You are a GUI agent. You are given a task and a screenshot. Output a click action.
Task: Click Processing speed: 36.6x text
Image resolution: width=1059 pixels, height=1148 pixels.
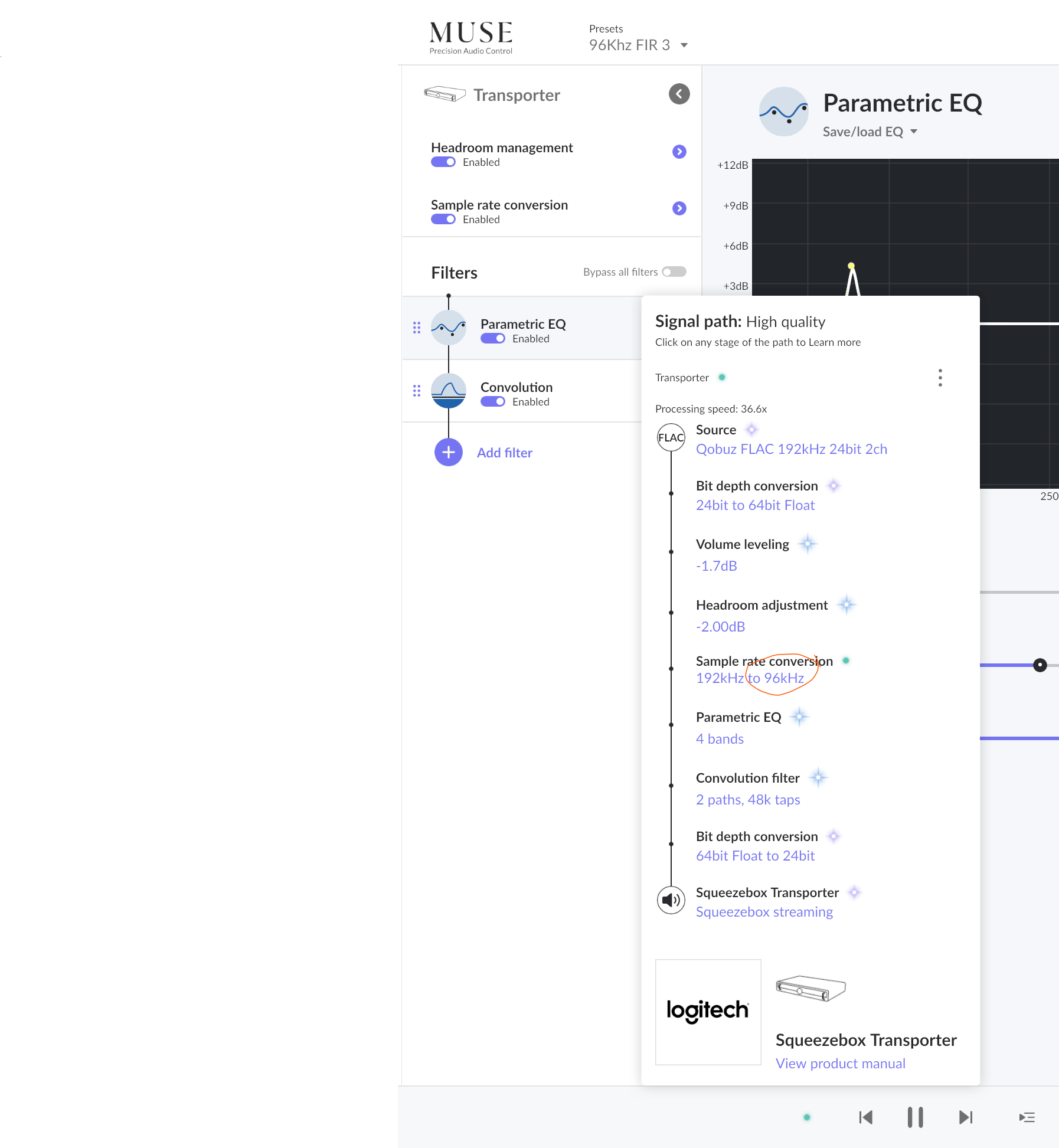[x=711, y=409]
